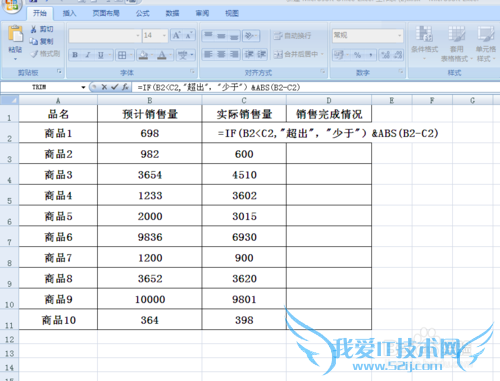Click Wrap Text (自动换行)
The image size is (500, 381).
pos(293,36)
